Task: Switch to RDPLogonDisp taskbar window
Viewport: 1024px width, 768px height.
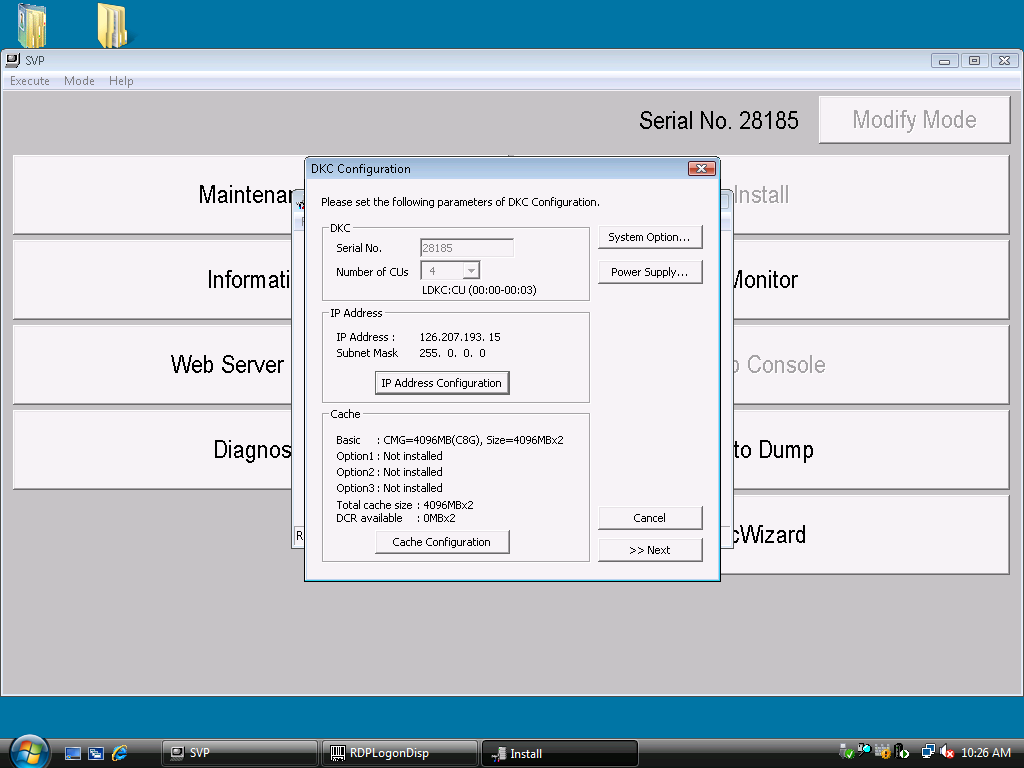Action: pos(391,753)
